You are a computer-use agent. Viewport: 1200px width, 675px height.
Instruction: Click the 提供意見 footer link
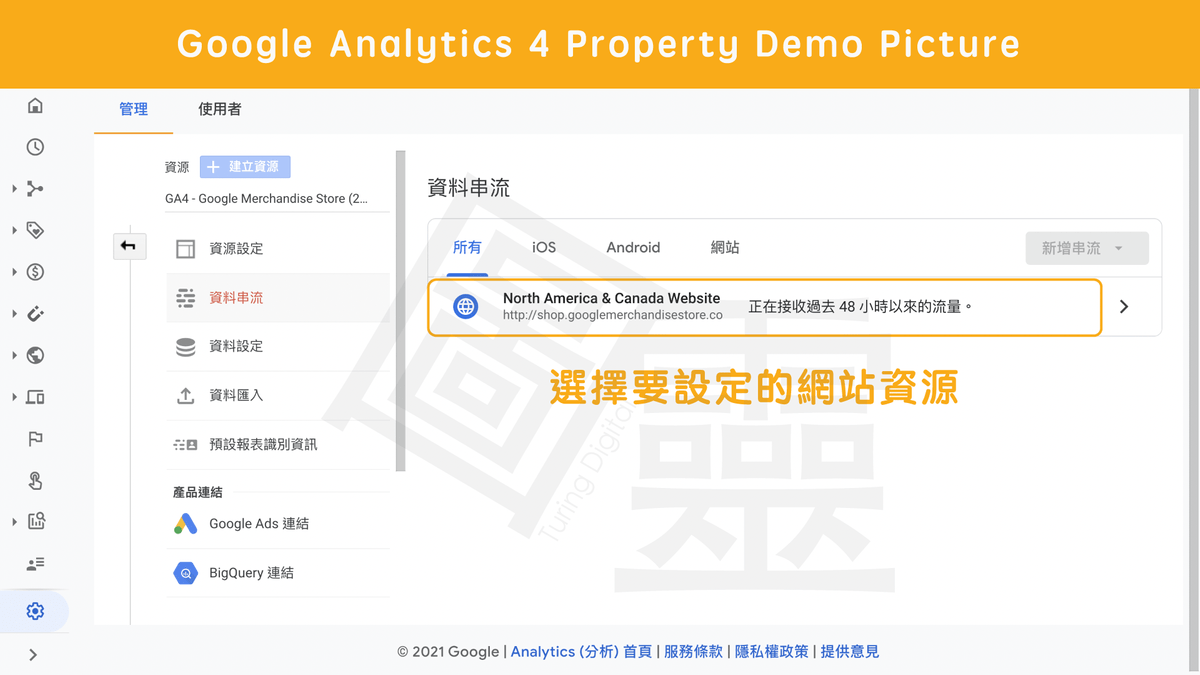coord(850,652)
